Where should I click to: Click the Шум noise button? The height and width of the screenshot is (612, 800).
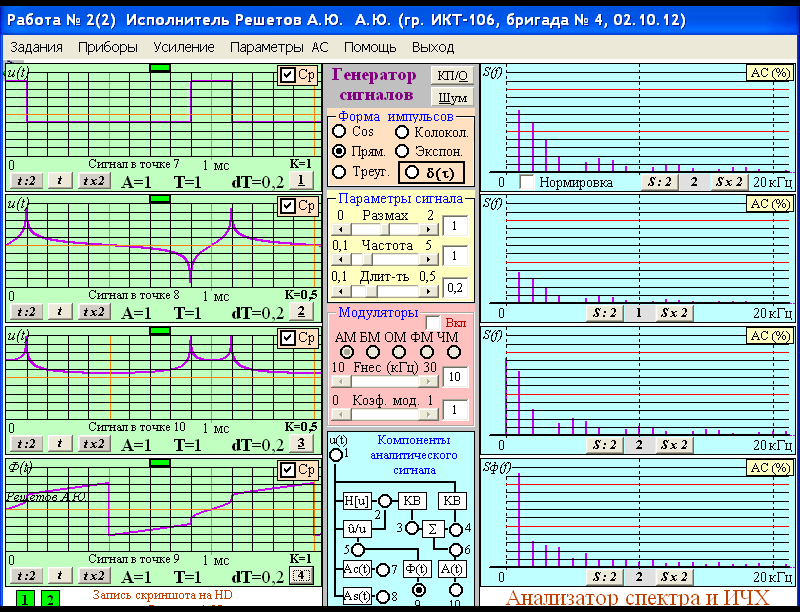tap(452, 97)
